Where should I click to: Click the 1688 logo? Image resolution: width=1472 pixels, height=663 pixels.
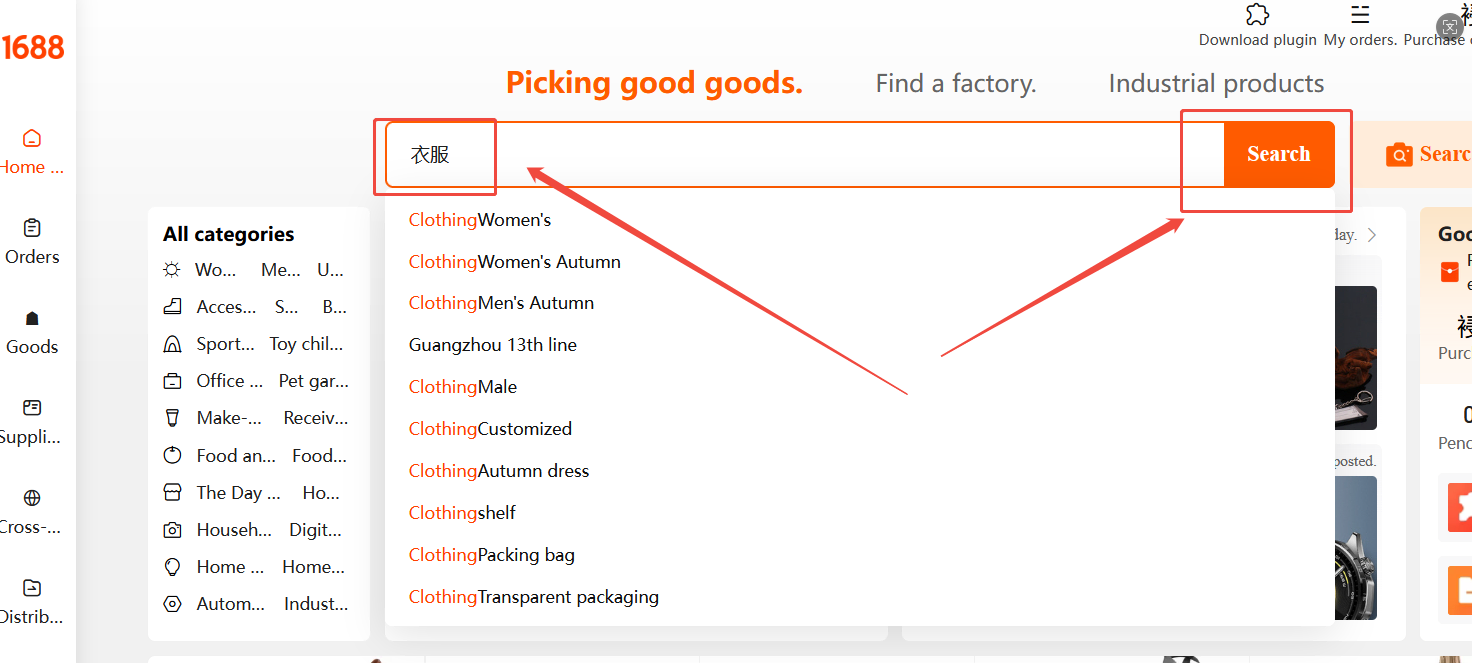tap(34, 47)
